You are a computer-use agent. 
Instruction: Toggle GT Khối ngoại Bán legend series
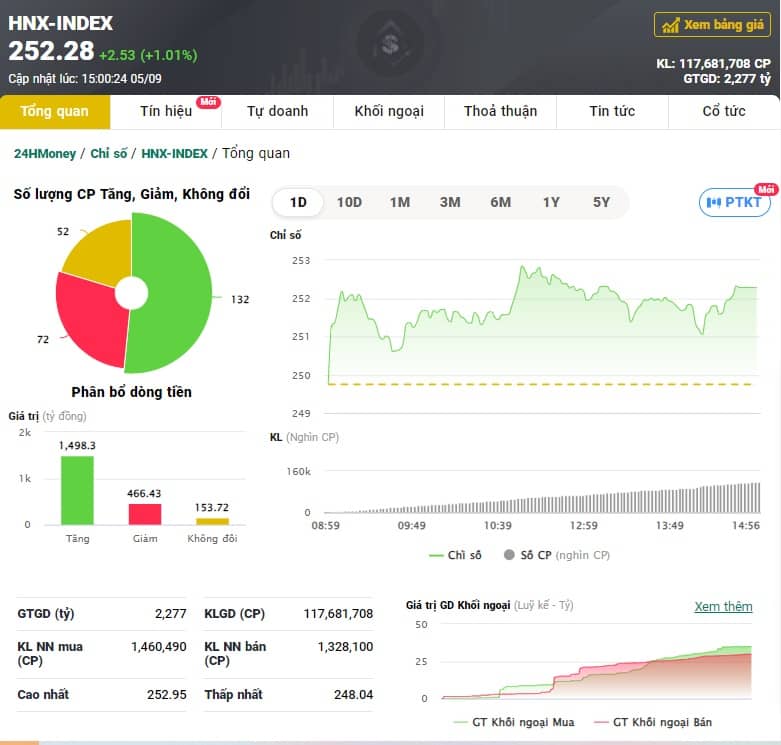coord(652,722)
